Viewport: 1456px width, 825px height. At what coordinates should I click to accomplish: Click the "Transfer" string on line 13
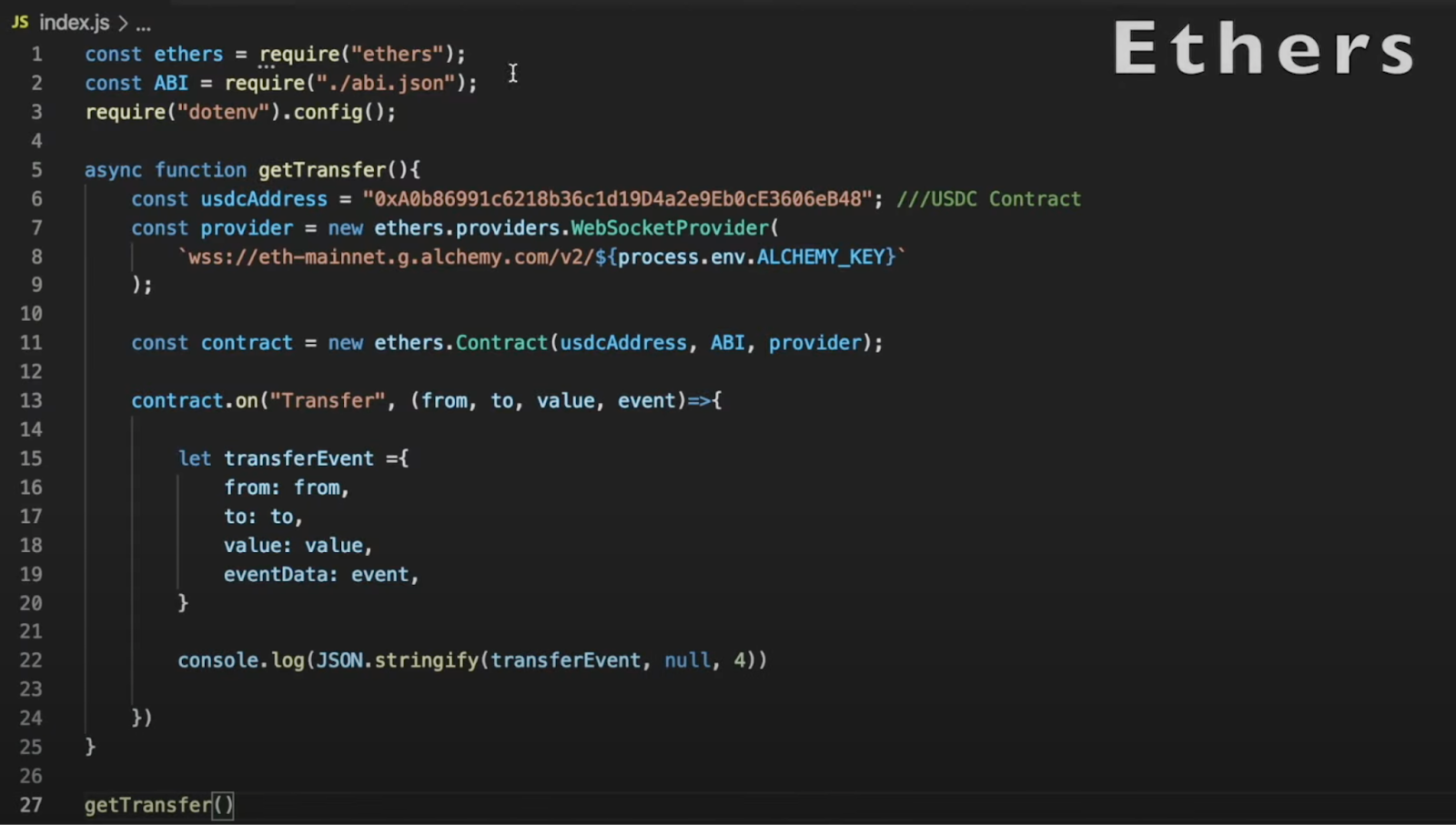(x=328, y=401)
